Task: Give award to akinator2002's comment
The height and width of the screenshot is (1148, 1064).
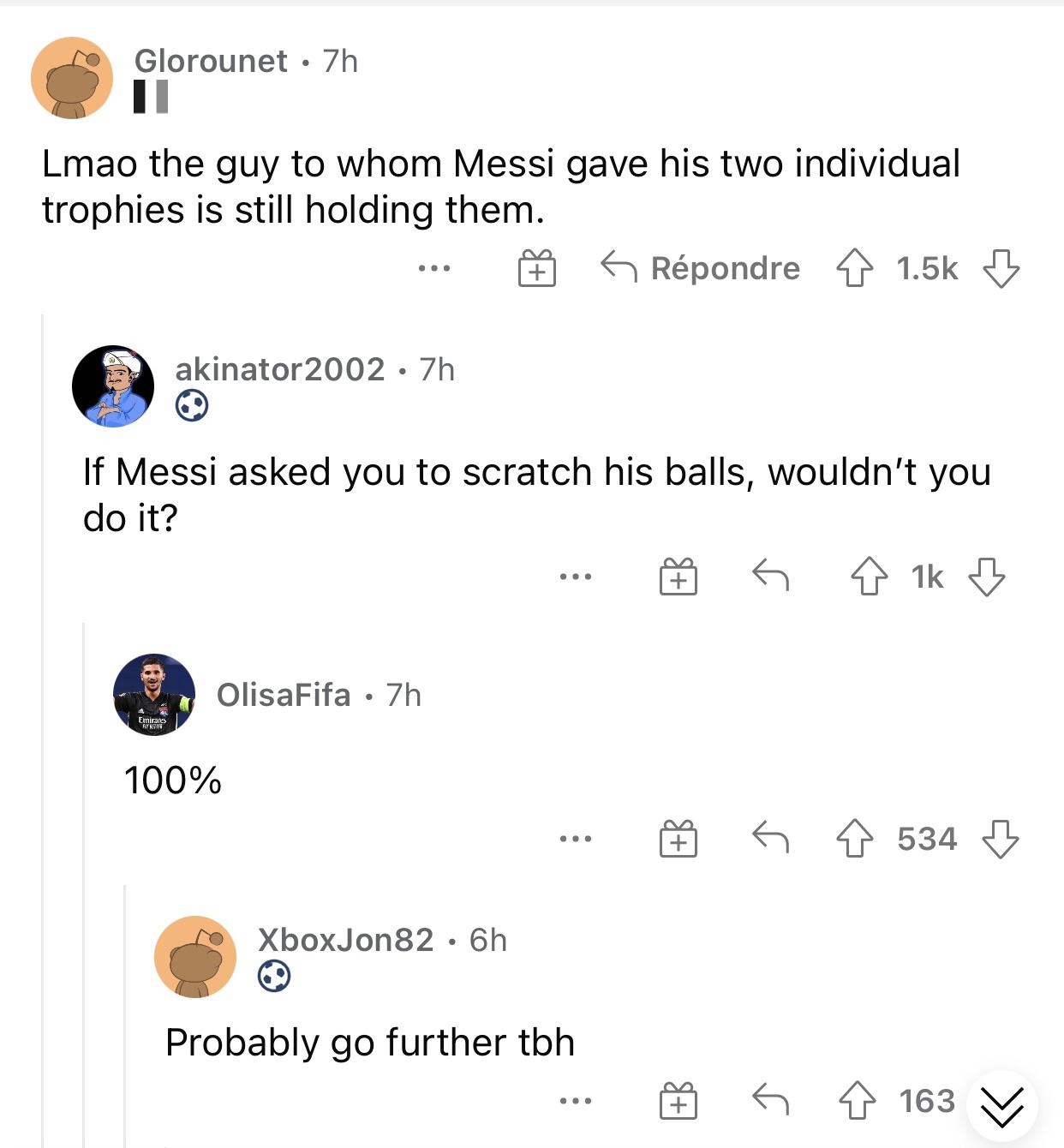Action: point(678,577)
